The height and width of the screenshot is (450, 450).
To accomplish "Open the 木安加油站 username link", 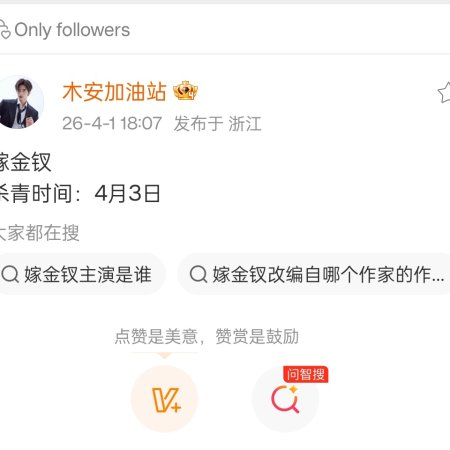I will (x=114, y=92).
